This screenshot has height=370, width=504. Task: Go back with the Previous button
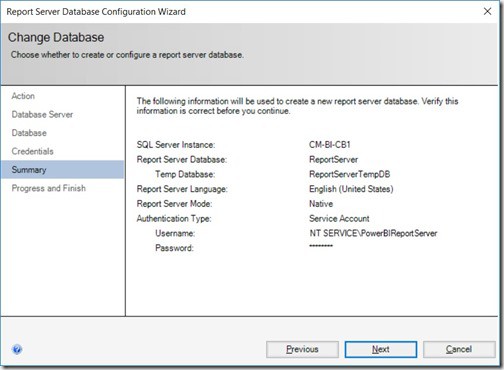coord(302,349)
